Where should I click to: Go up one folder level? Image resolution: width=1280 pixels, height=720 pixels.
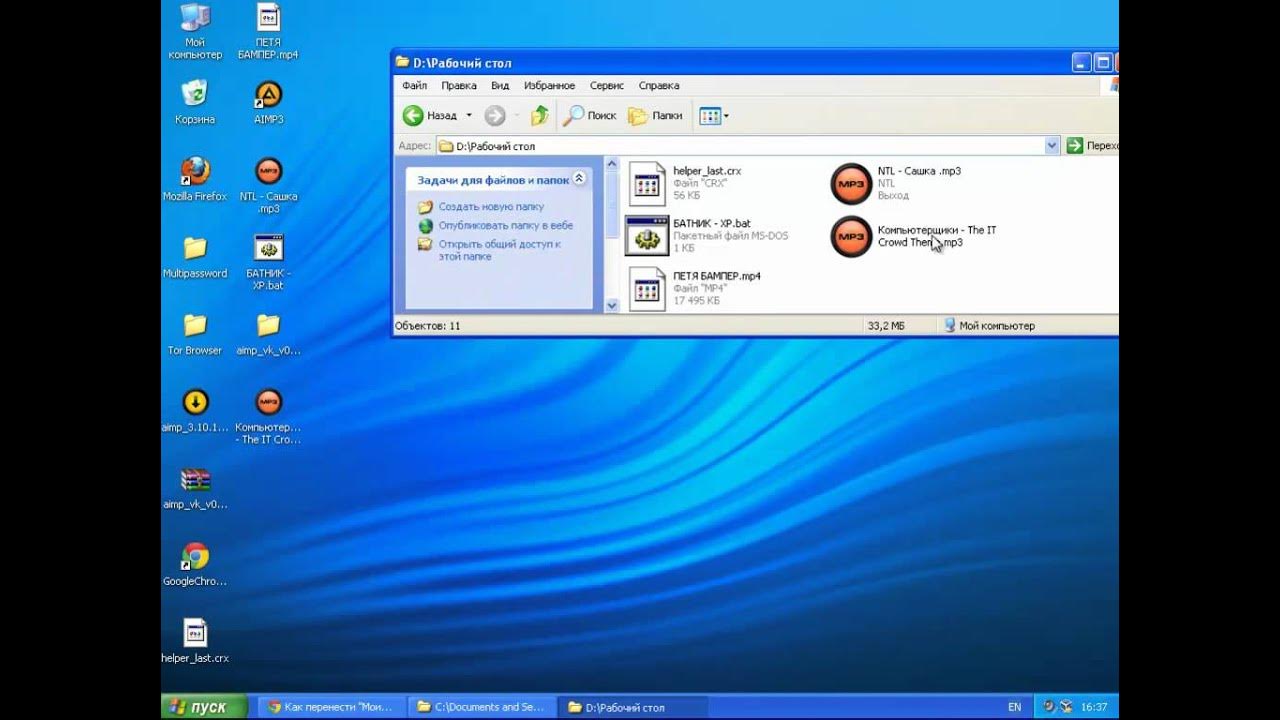coord(540,116)
